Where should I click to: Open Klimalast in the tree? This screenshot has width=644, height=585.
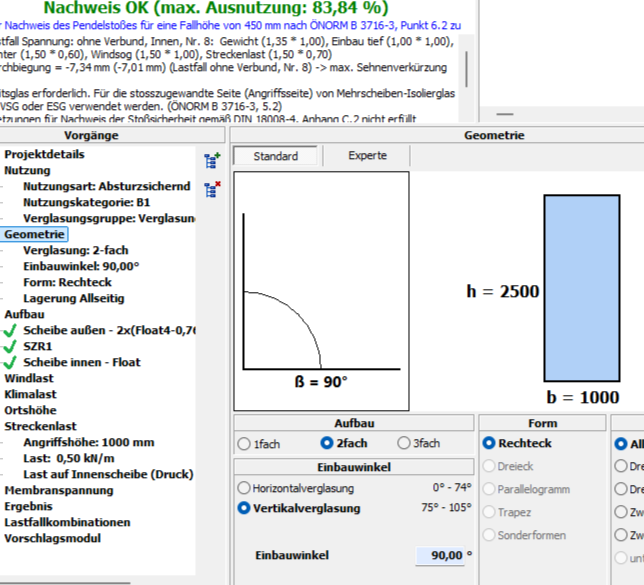click(30, 394)
